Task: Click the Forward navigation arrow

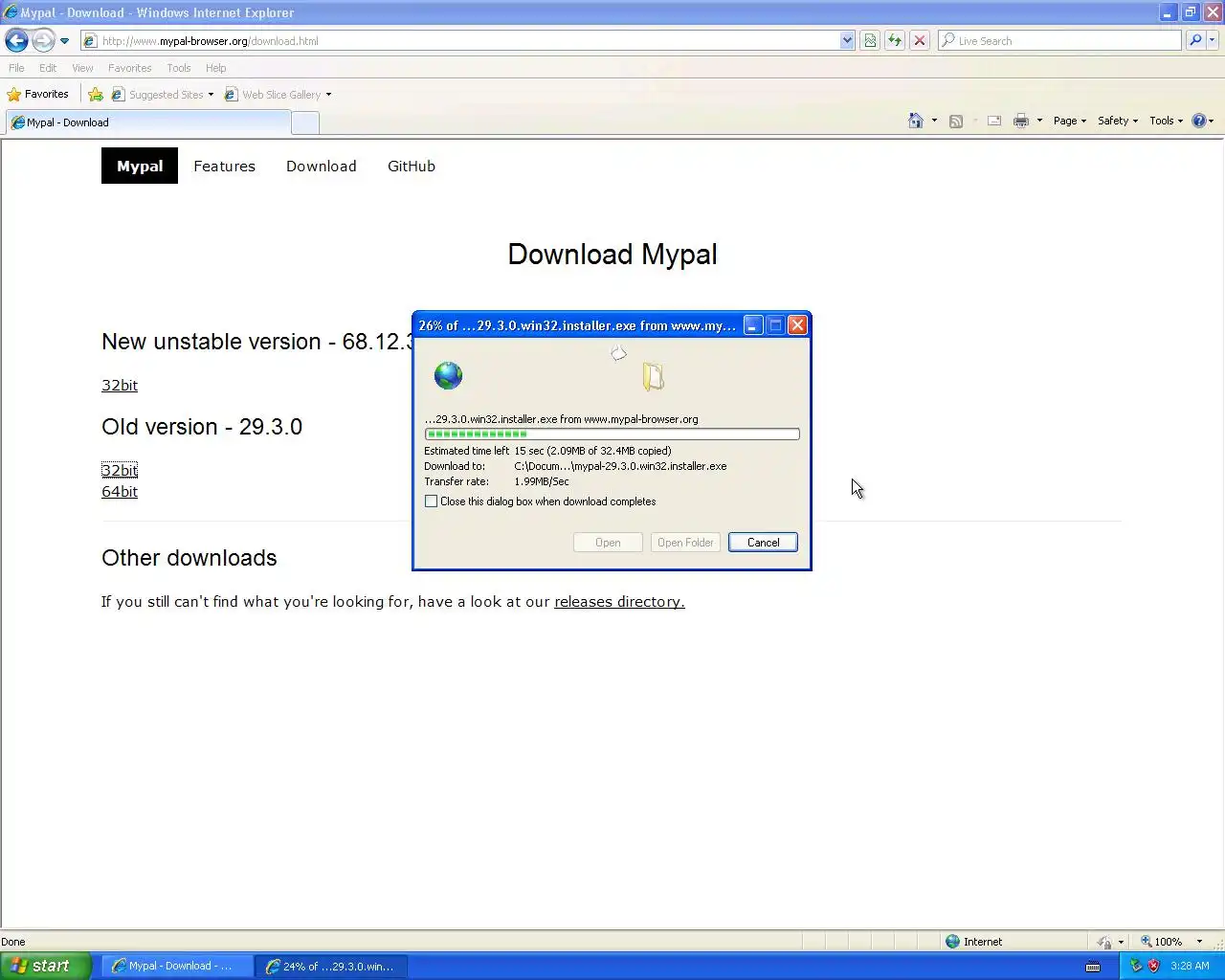Action: (x=43, y=40)
